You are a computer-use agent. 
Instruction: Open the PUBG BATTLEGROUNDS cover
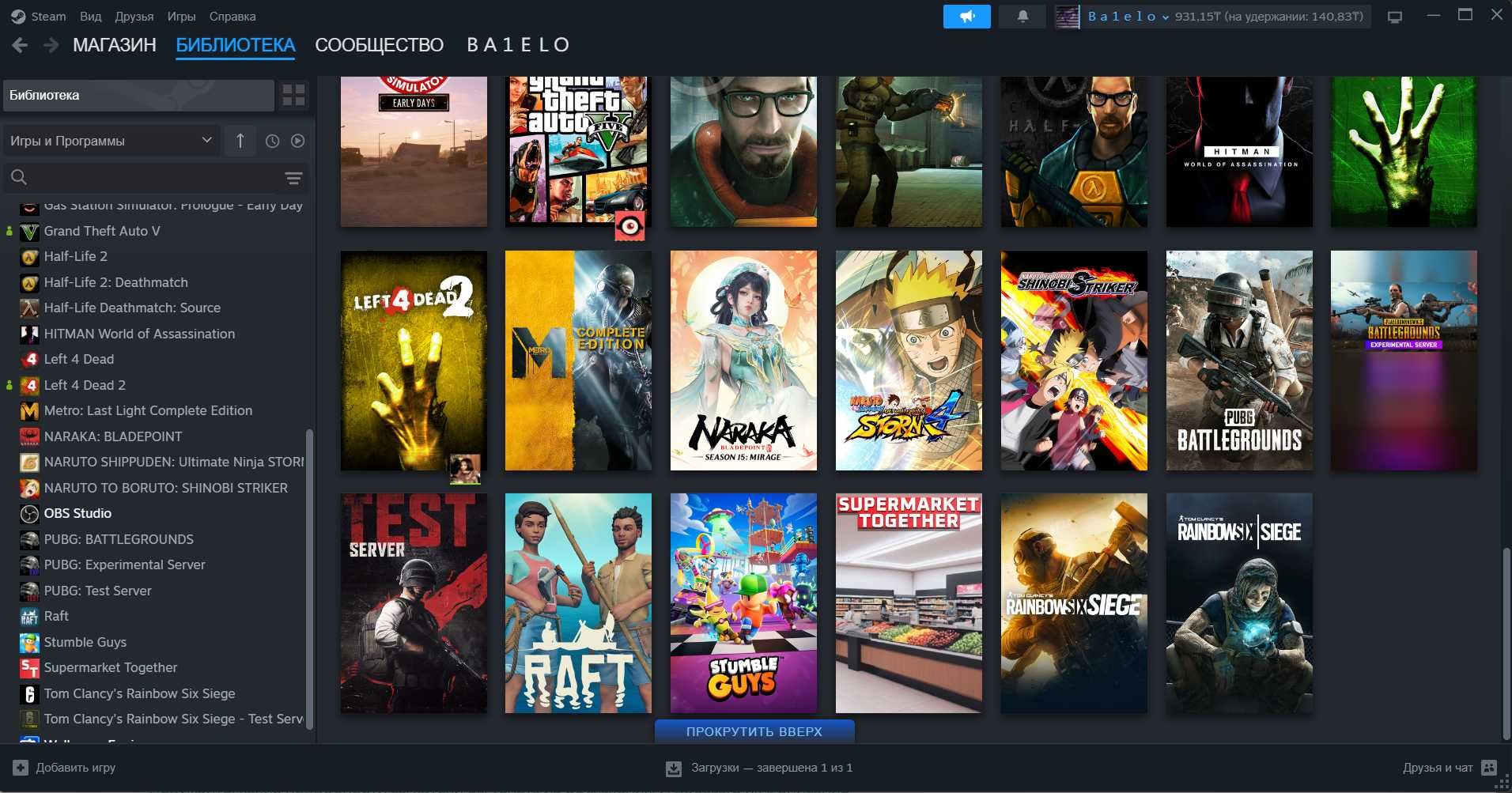pos(1239,361)
